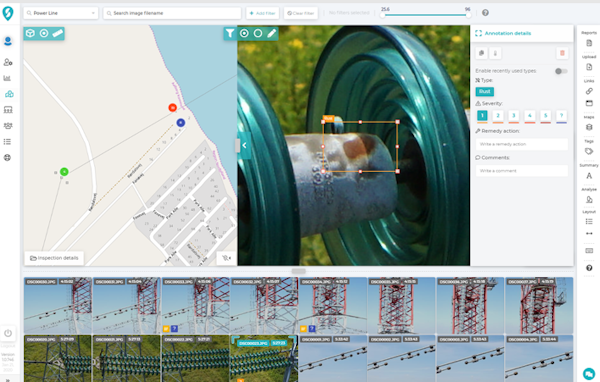Click the Upload file icon in right sidebar
This screenshot has height=382, width=600.
tap(589, 67)
